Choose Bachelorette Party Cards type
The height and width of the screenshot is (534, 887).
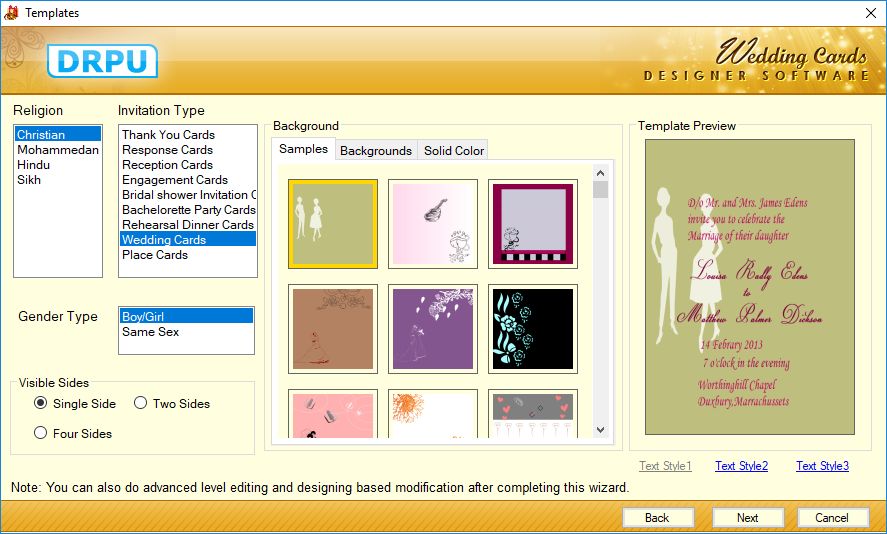tap(188, 210)
